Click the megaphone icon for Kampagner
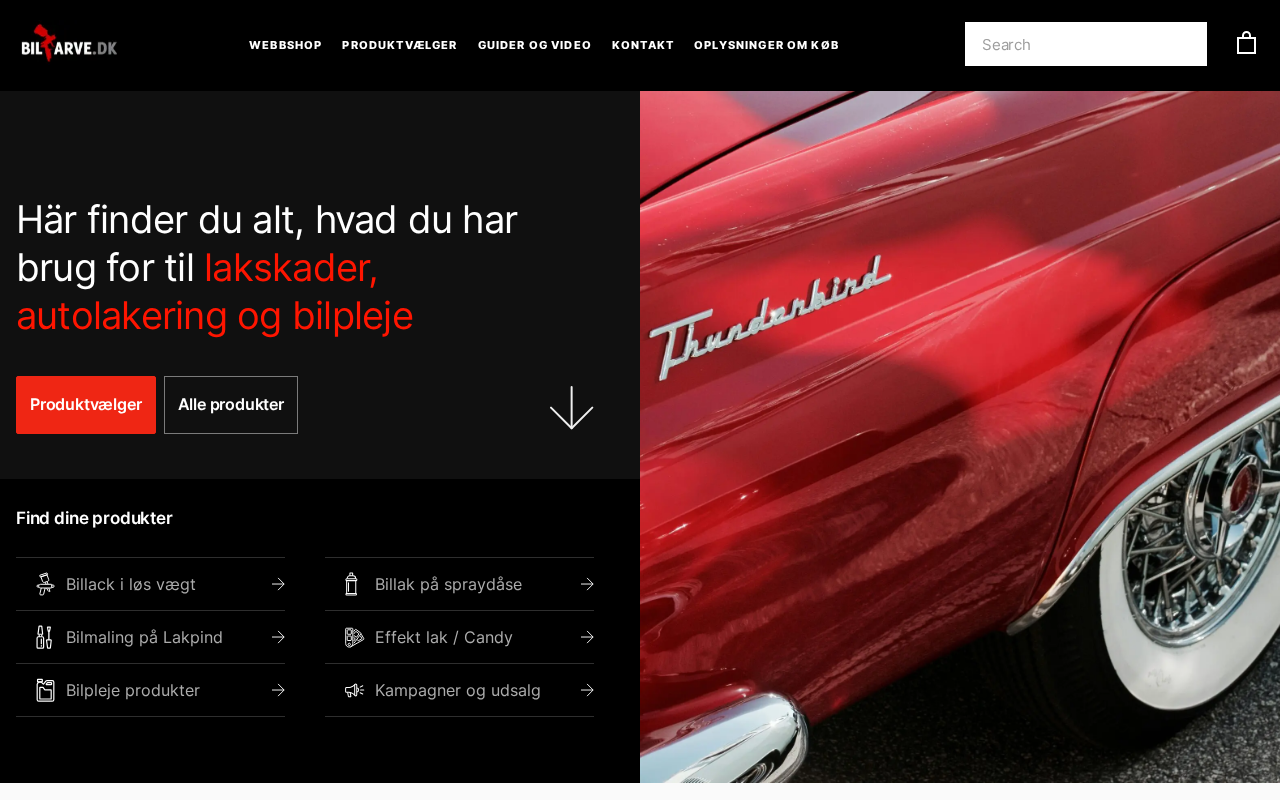This screenshot has height=800, width=1280. (354, 690)
